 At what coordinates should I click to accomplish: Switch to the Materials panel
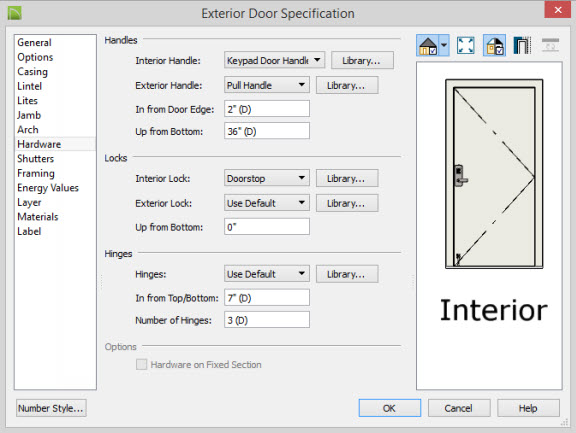click(37, 217)
